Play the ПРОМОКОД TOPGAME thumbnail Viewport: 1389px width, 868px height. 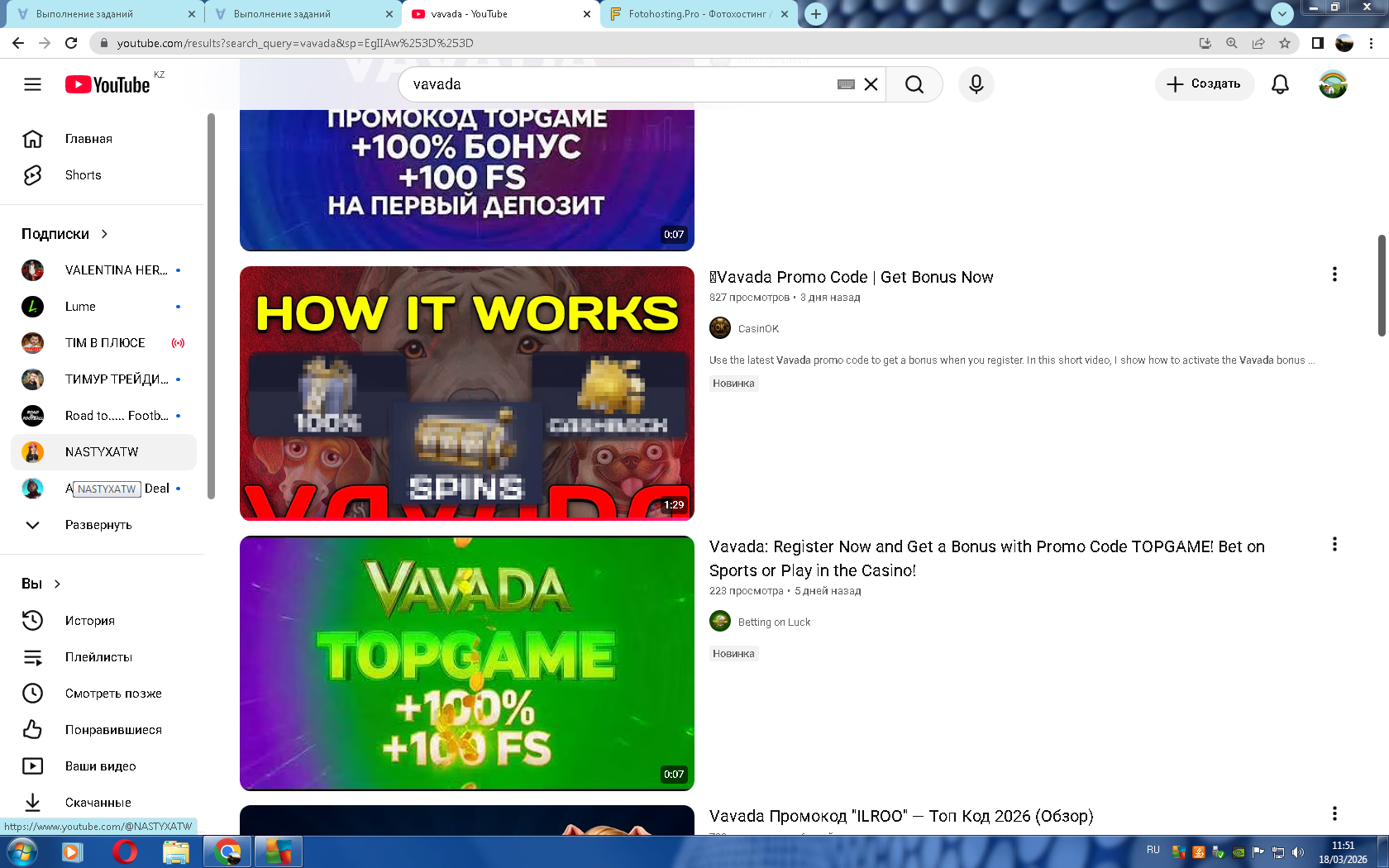click(x=467, y=180)
